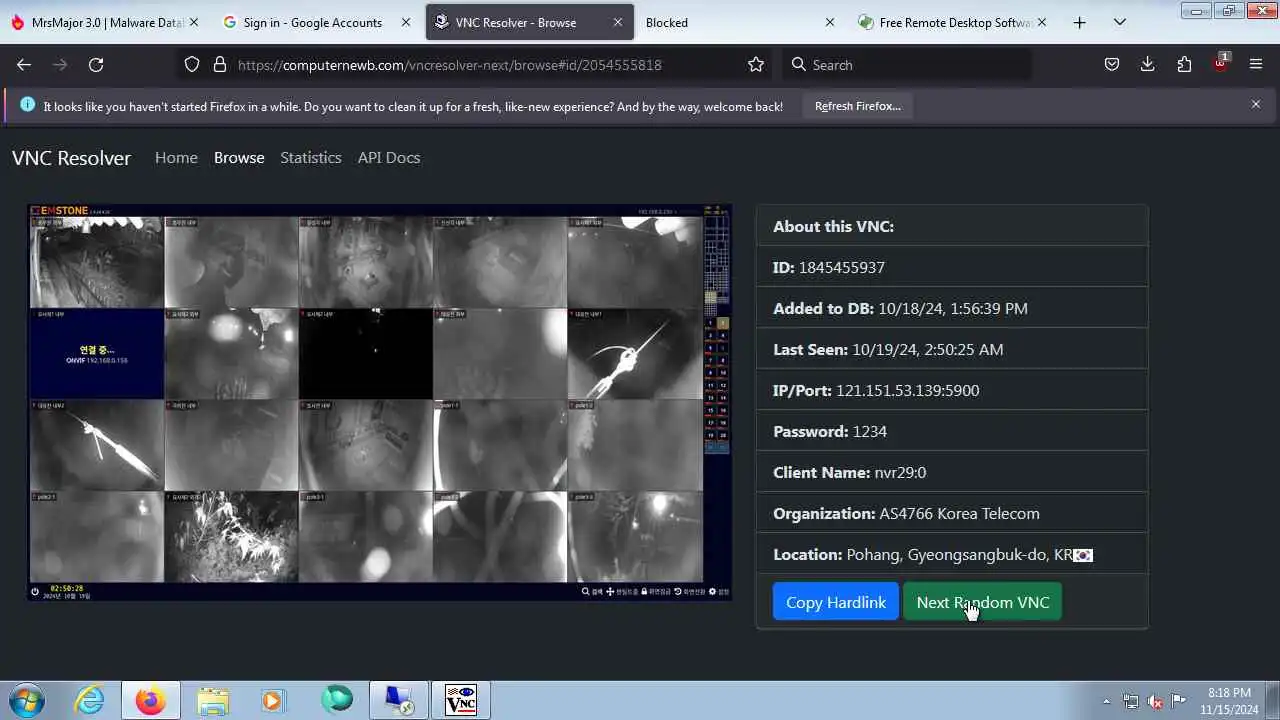Bookmark this page with the star icon
The width and height of the screenshot is (1280, 720).
point(756,64)
